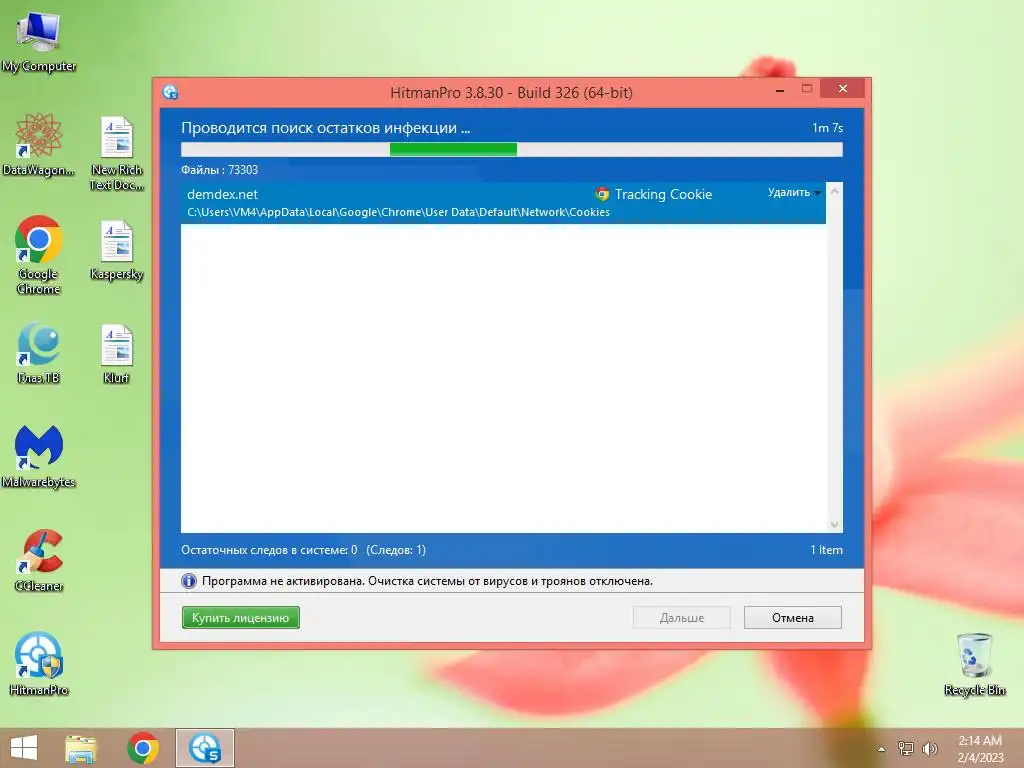Select the Kaspersky document icon
This screenshot has height=768, width=1024.
coord(117,249)
